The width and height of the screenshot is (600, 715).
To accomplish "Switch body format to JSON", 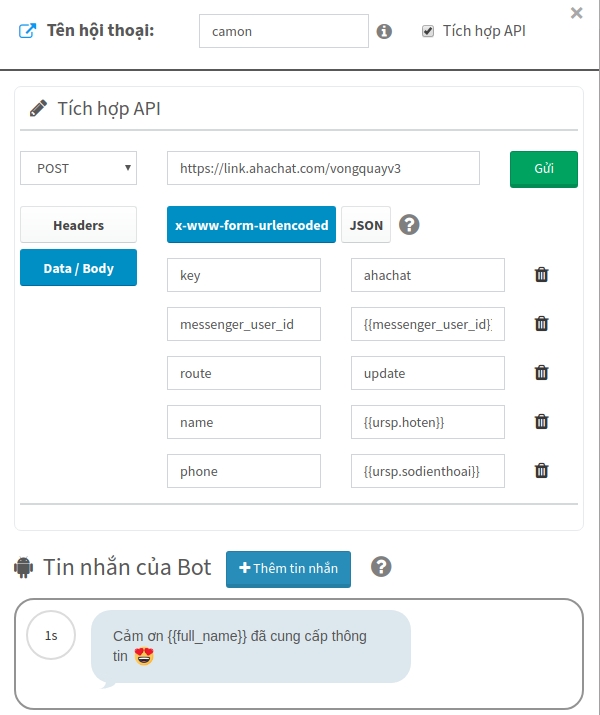I will point(366,225).
